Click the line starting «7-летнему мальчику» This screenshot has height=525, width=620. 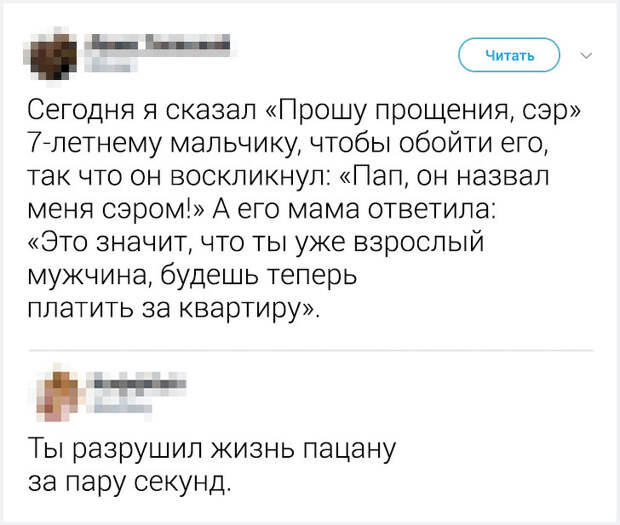(288, 142)
